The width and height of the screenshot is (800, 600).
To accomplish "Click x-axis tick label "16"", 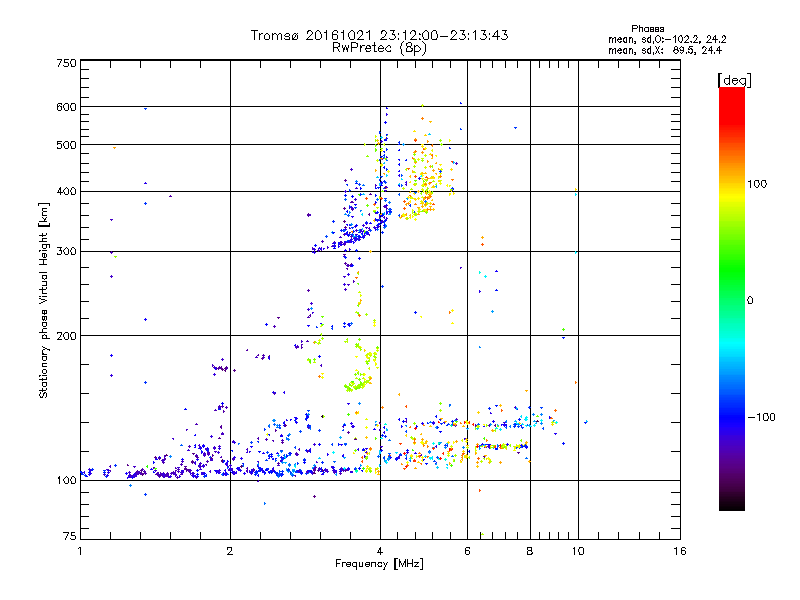I will coord(680,551).
